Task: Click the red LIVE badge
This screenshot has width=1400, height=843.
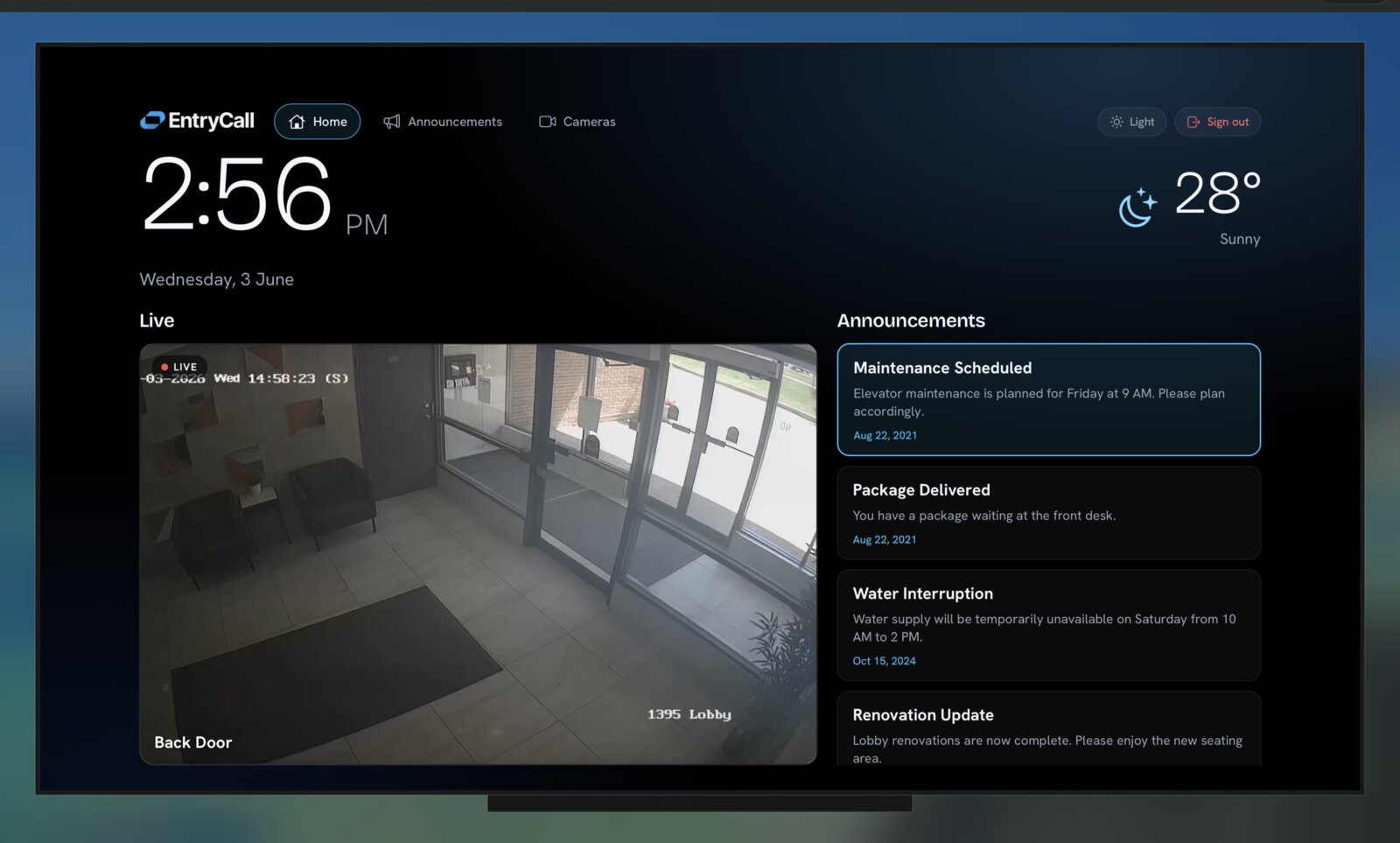Action: pyautogui.click(x=179, y=367)
